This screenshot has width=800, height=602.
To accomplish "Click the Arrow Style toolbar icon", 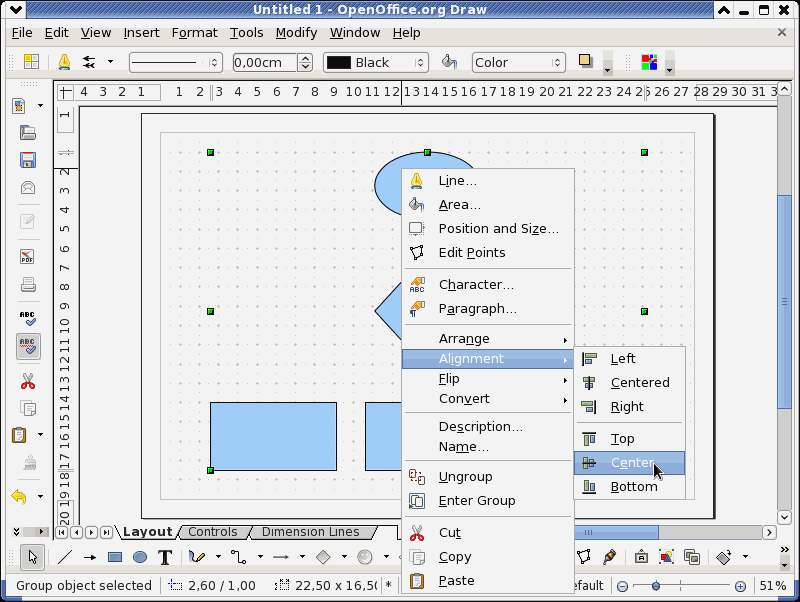I will tap(89, 62).
